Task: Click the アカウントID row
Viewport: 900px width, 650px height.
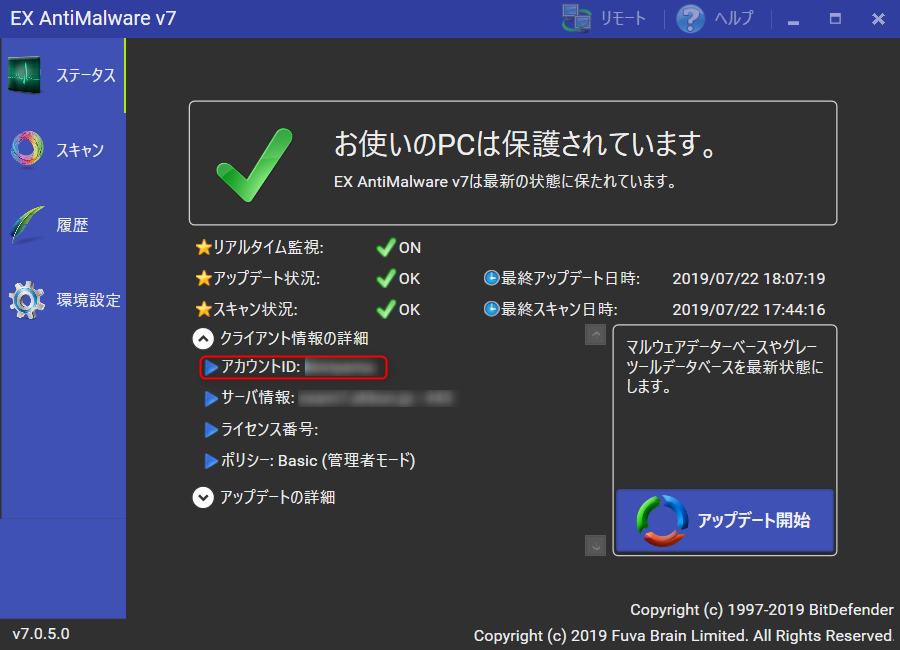Action: 293,367
